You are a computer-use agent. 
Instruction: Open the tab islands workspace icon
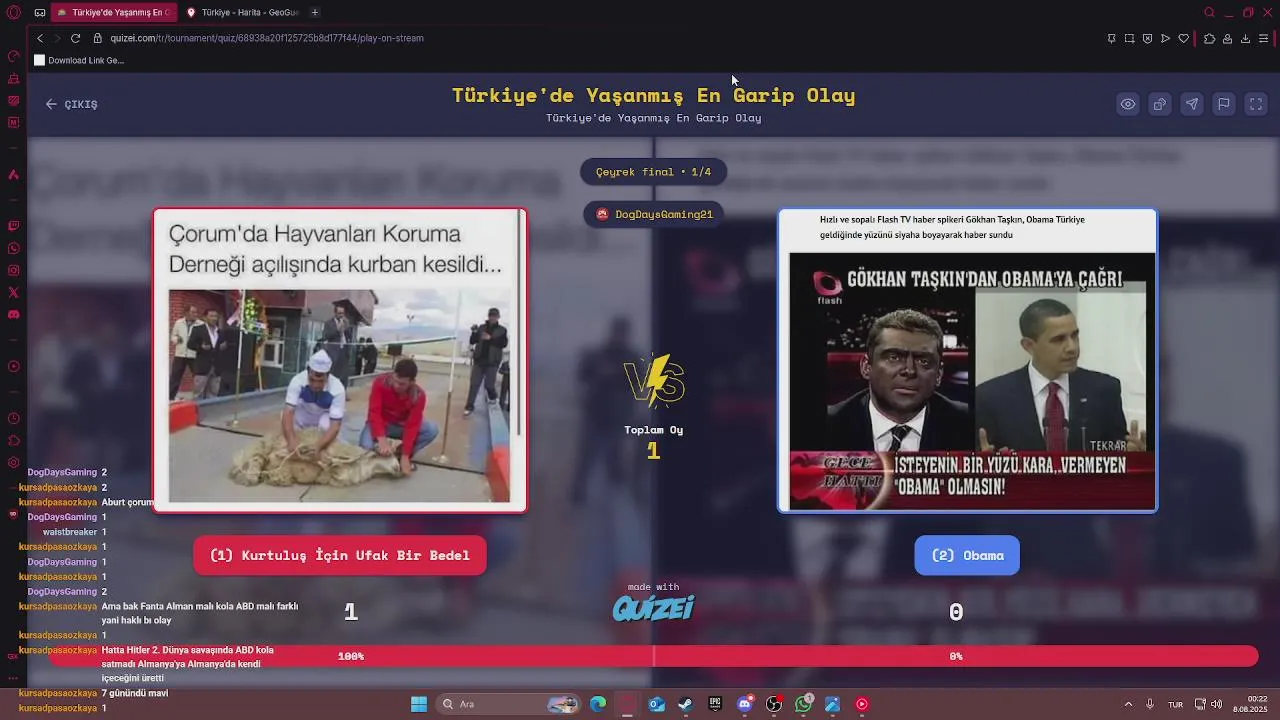pos(39,12)
